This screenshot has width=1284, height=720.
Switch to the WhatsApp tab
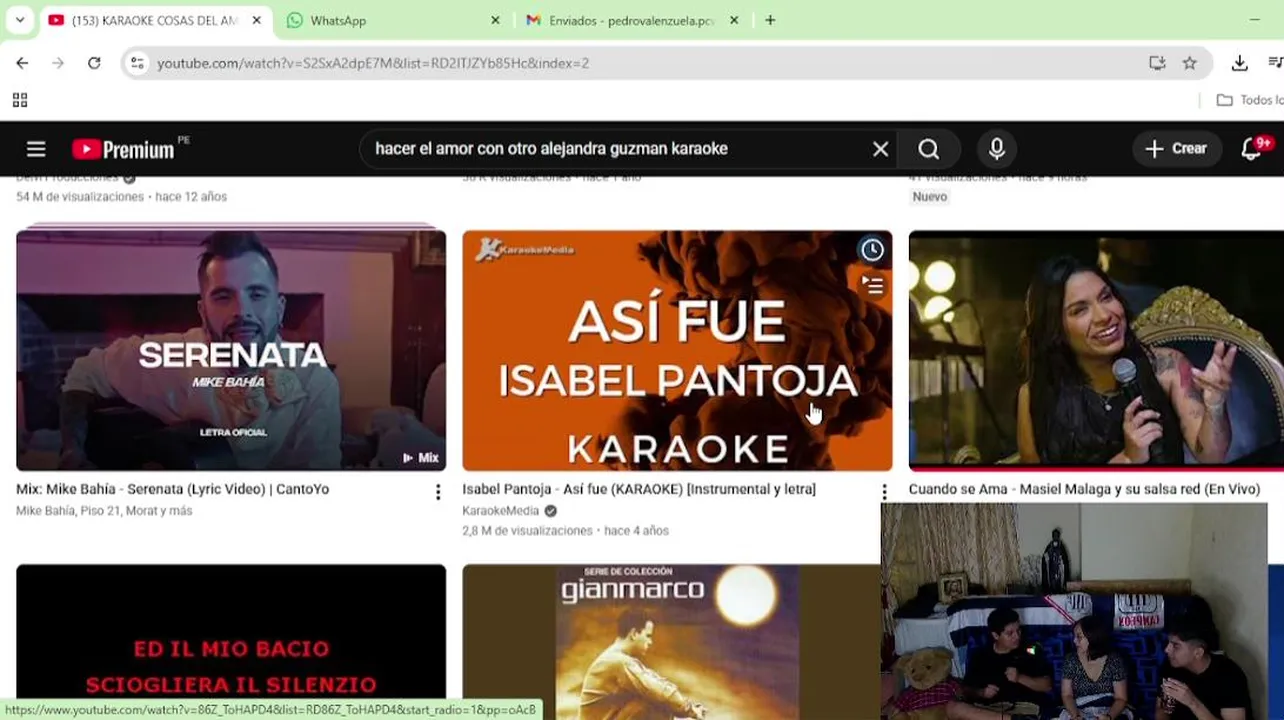click(391, 20)
